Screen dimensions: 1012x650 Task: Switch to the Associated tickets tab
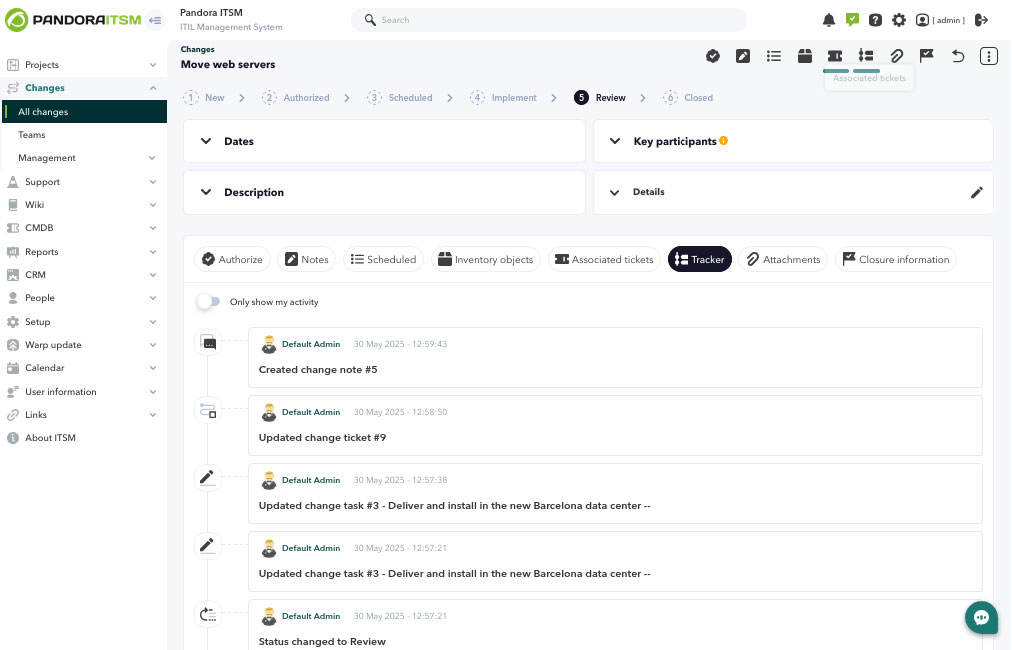click(x=604, y=259)
